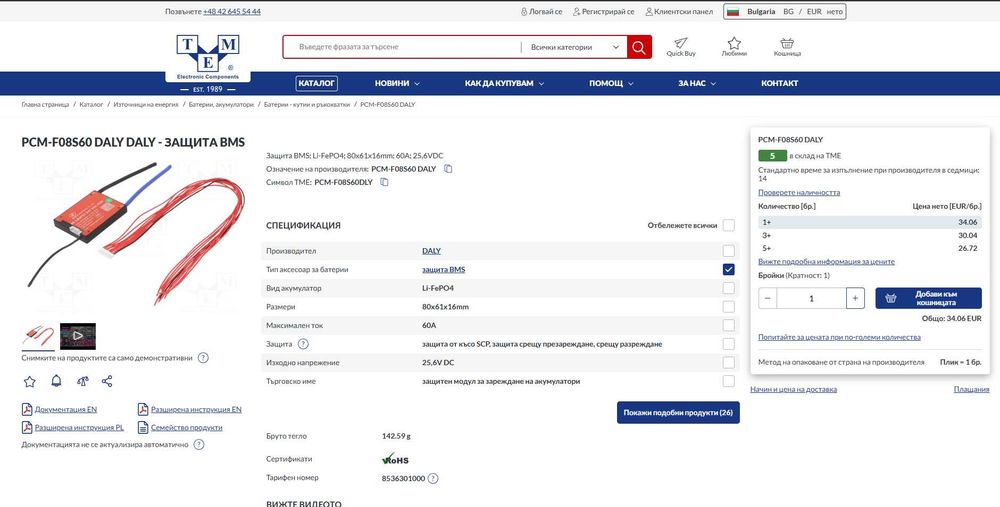Viewport: 1000px width, 507px height.
Task: Increase quantity with plus button
Action: click(x=855, y=298)
